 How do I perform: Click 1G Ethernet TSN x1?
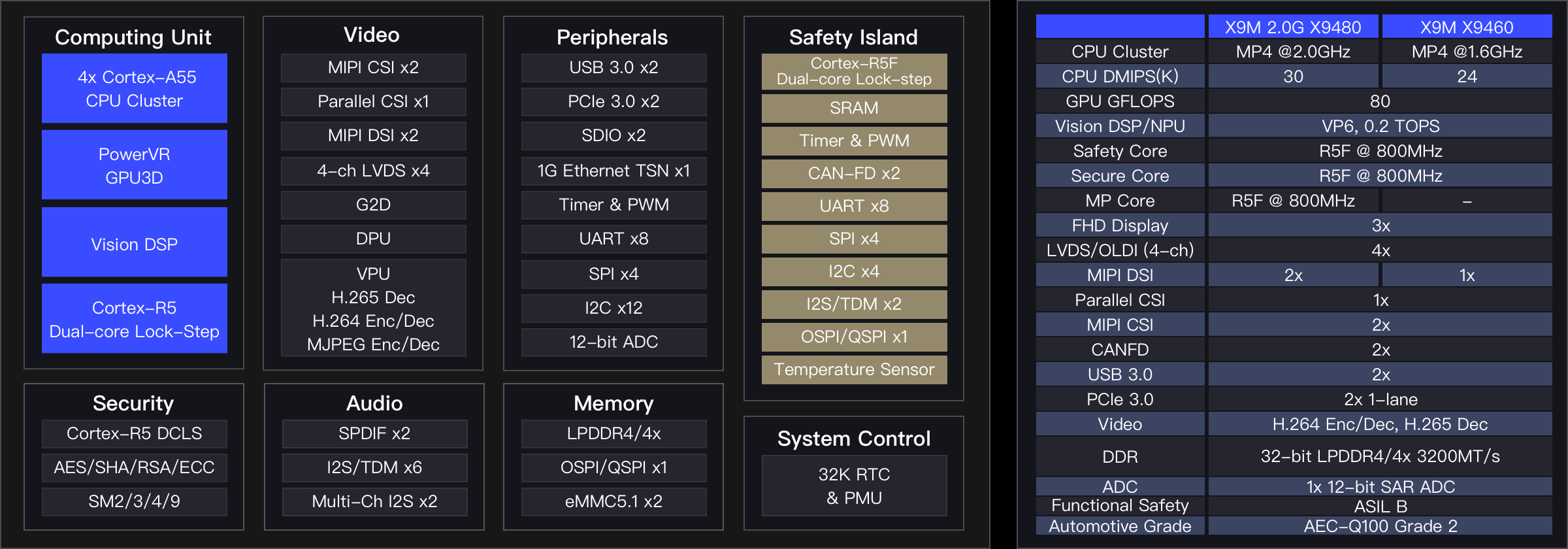click(x=614, y=171)
